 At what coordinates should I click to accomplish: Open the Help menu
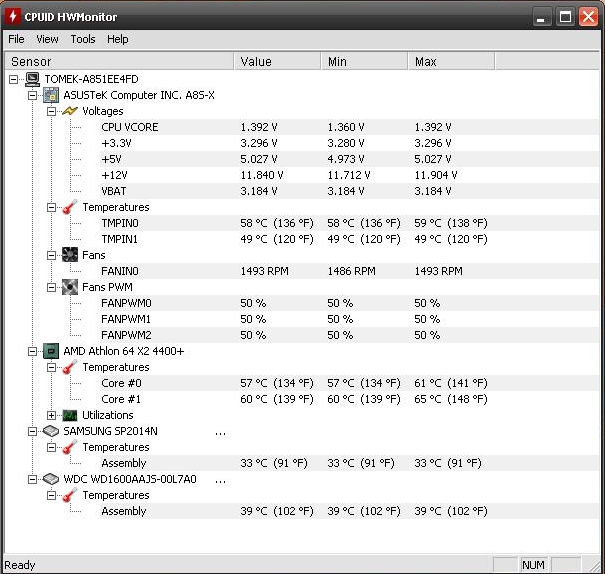tap(118, 39)
